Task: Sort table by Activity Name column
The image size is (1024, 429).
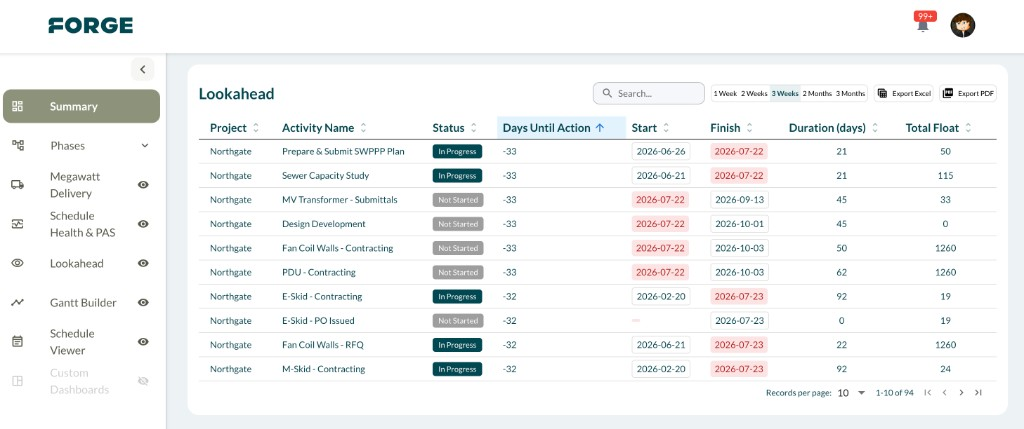Action: tap(324, 128)
